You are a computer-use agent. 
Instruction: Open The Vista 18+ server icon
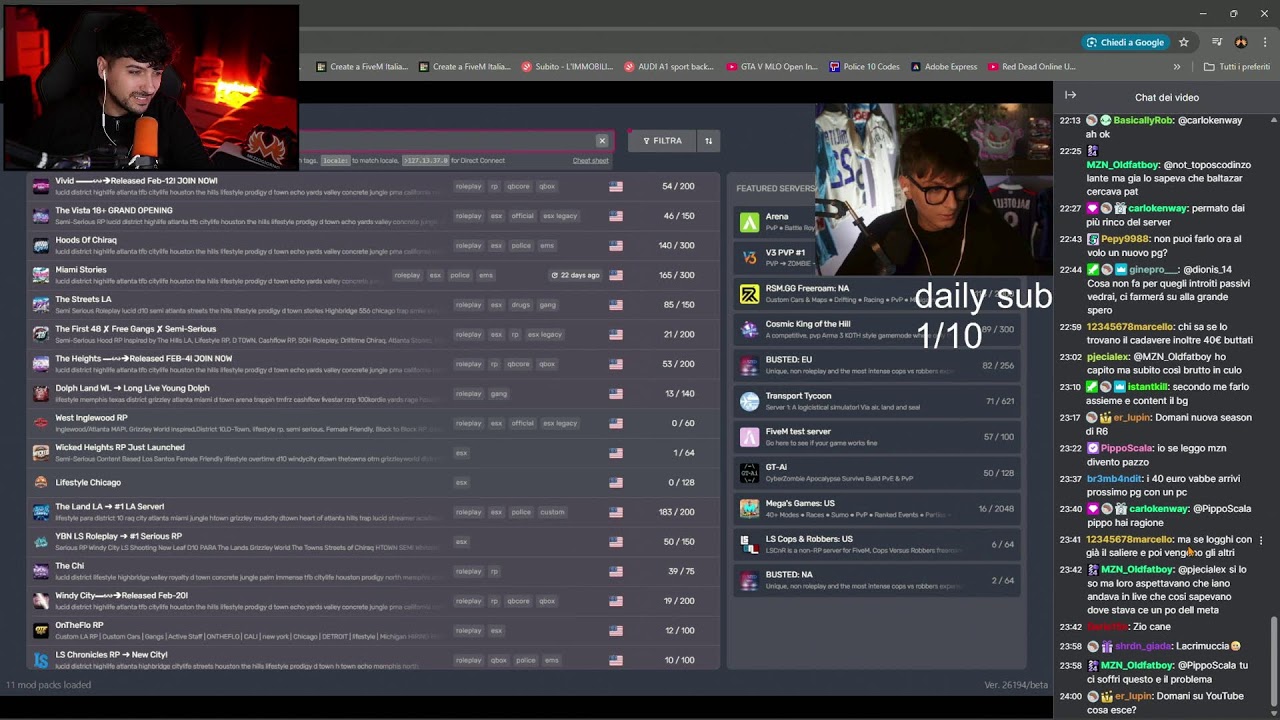click(x=41, y=216)
